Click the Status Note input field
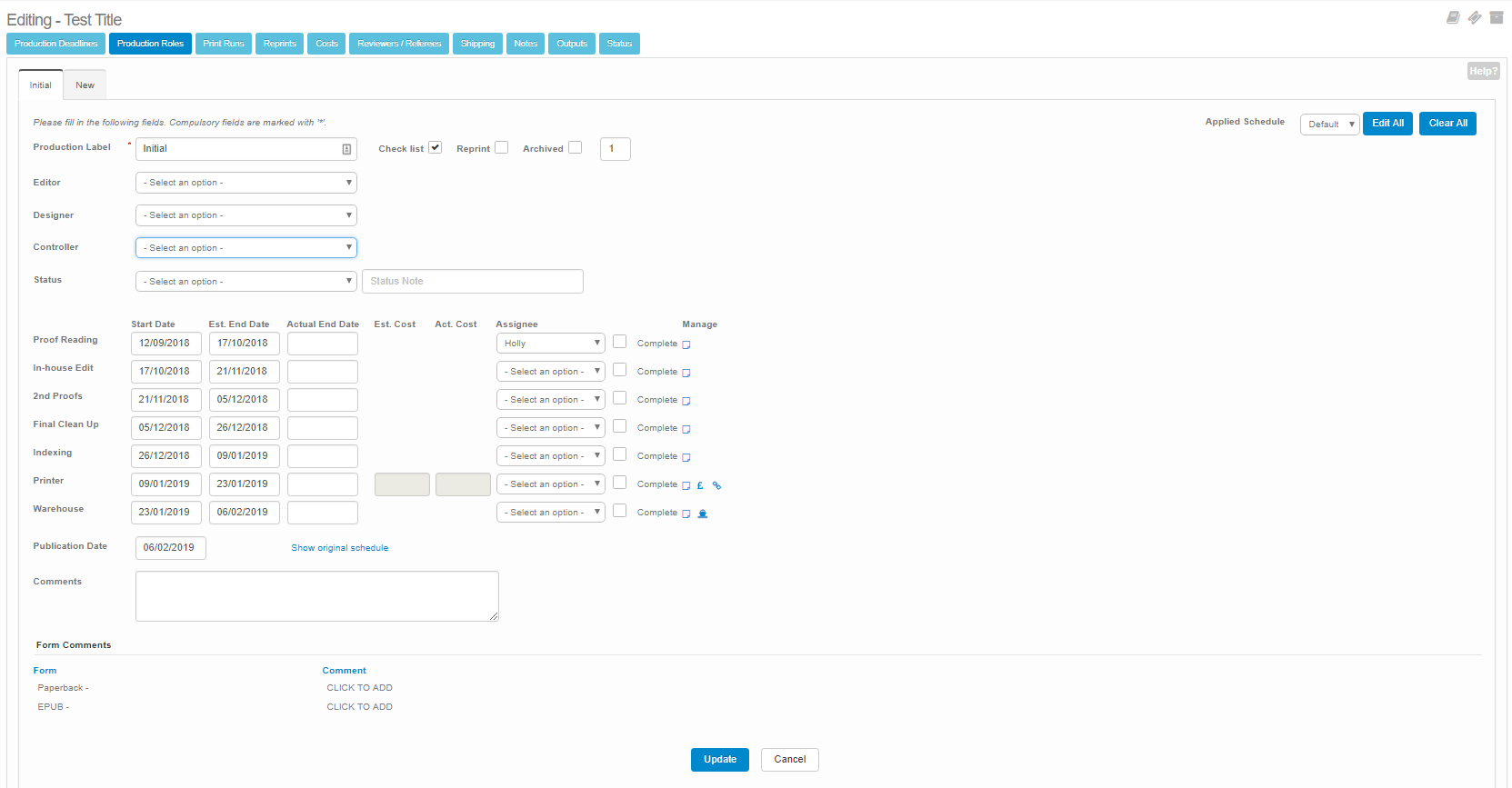Image resolution: width=1512 pixels, height=788 pixels. (472, 282)
